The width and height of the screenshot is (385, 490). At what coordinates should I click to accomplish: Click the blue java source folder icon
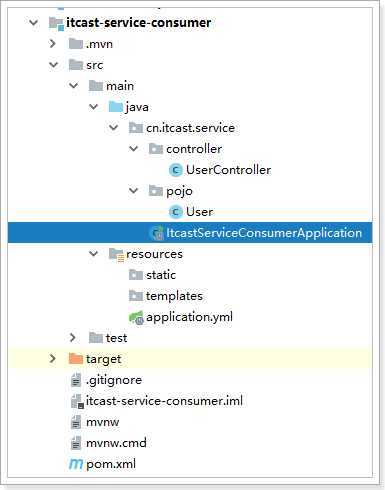116,107
